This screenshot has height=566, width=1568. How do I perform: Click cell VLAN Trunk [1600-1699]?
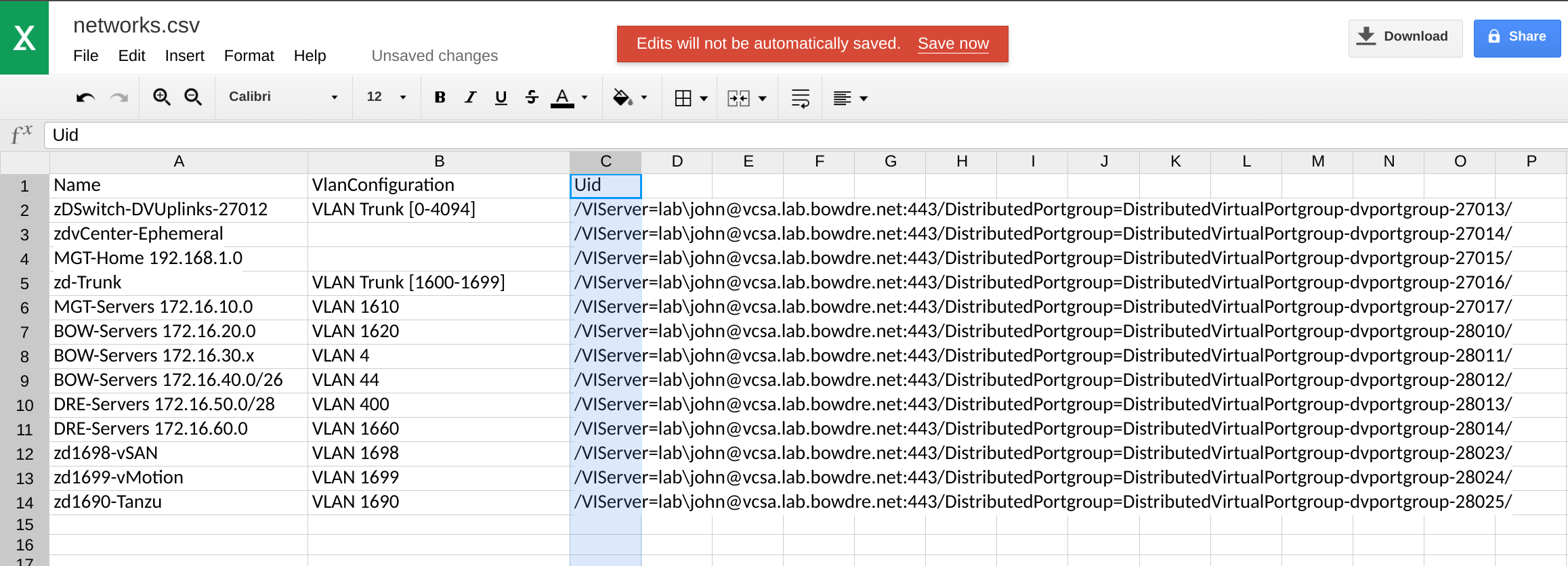click(439, 283)
